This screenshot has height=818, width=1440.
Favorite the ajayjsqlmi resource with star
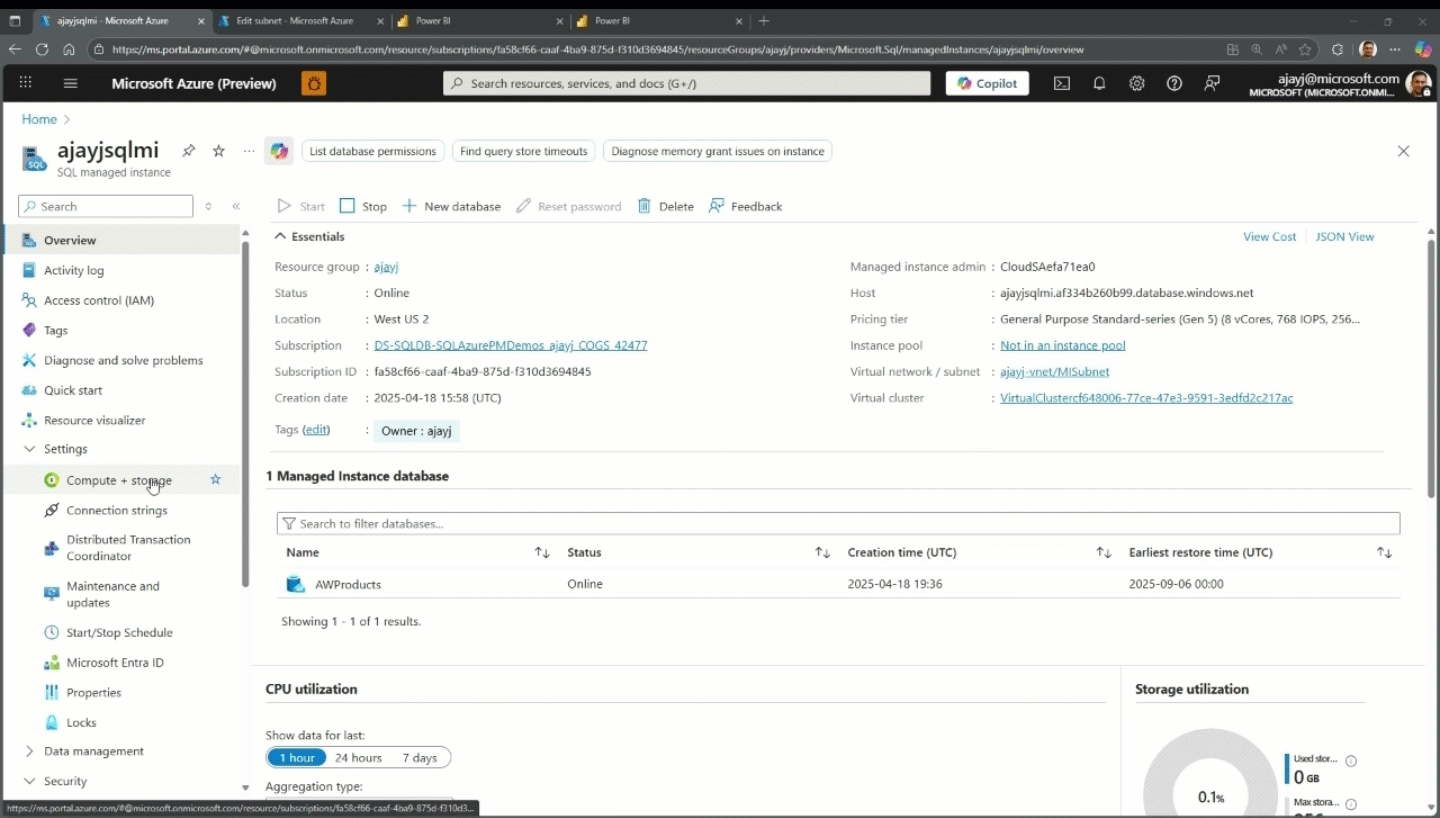coord(219,151)
